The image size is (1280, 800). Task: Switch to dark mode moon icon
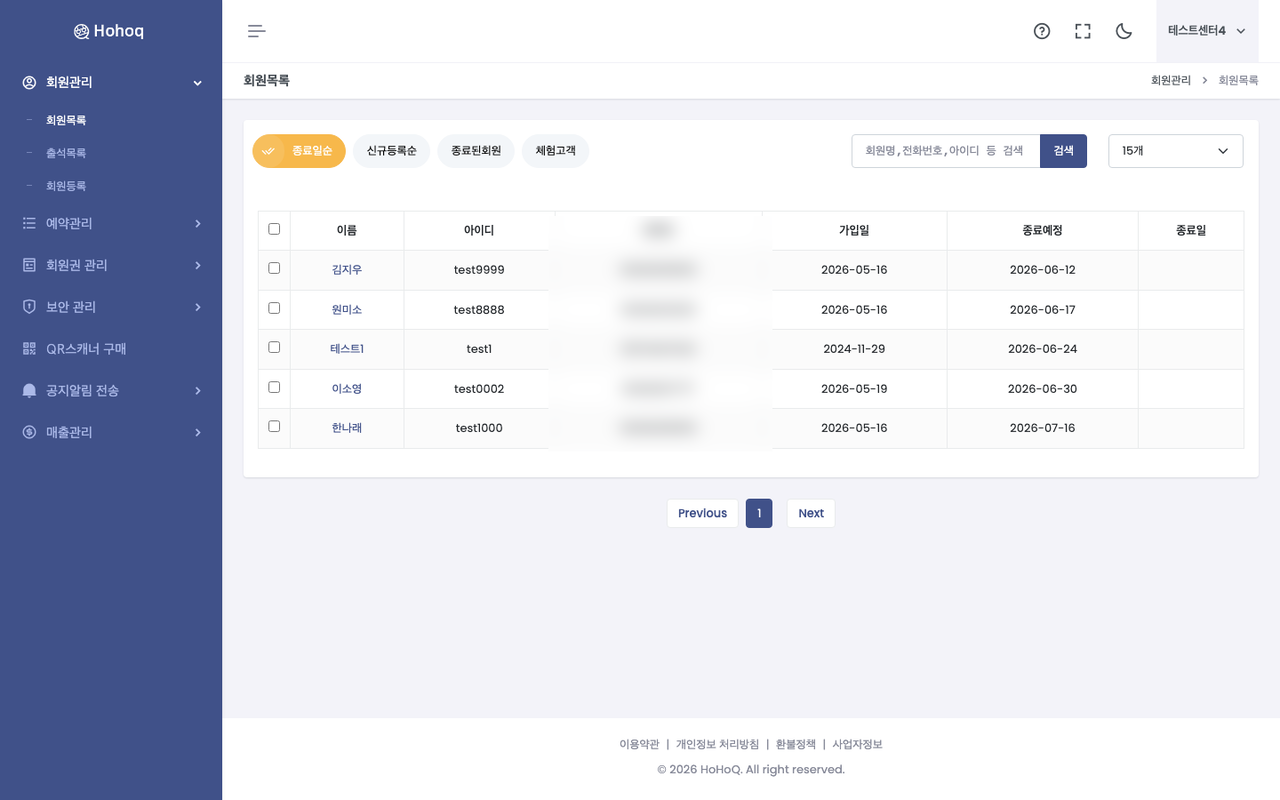click(x=1124, y=31)
